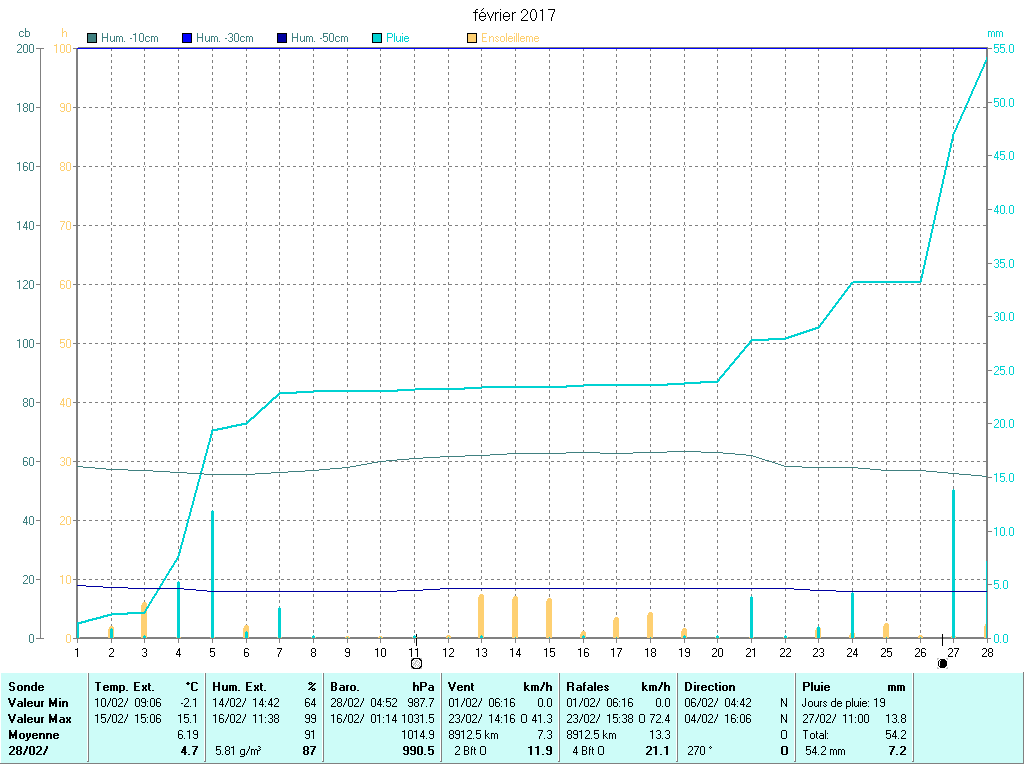This screenshot has width=1024, height=764.
Task: Click the tall rain bar on day 27
Action: 953,560
